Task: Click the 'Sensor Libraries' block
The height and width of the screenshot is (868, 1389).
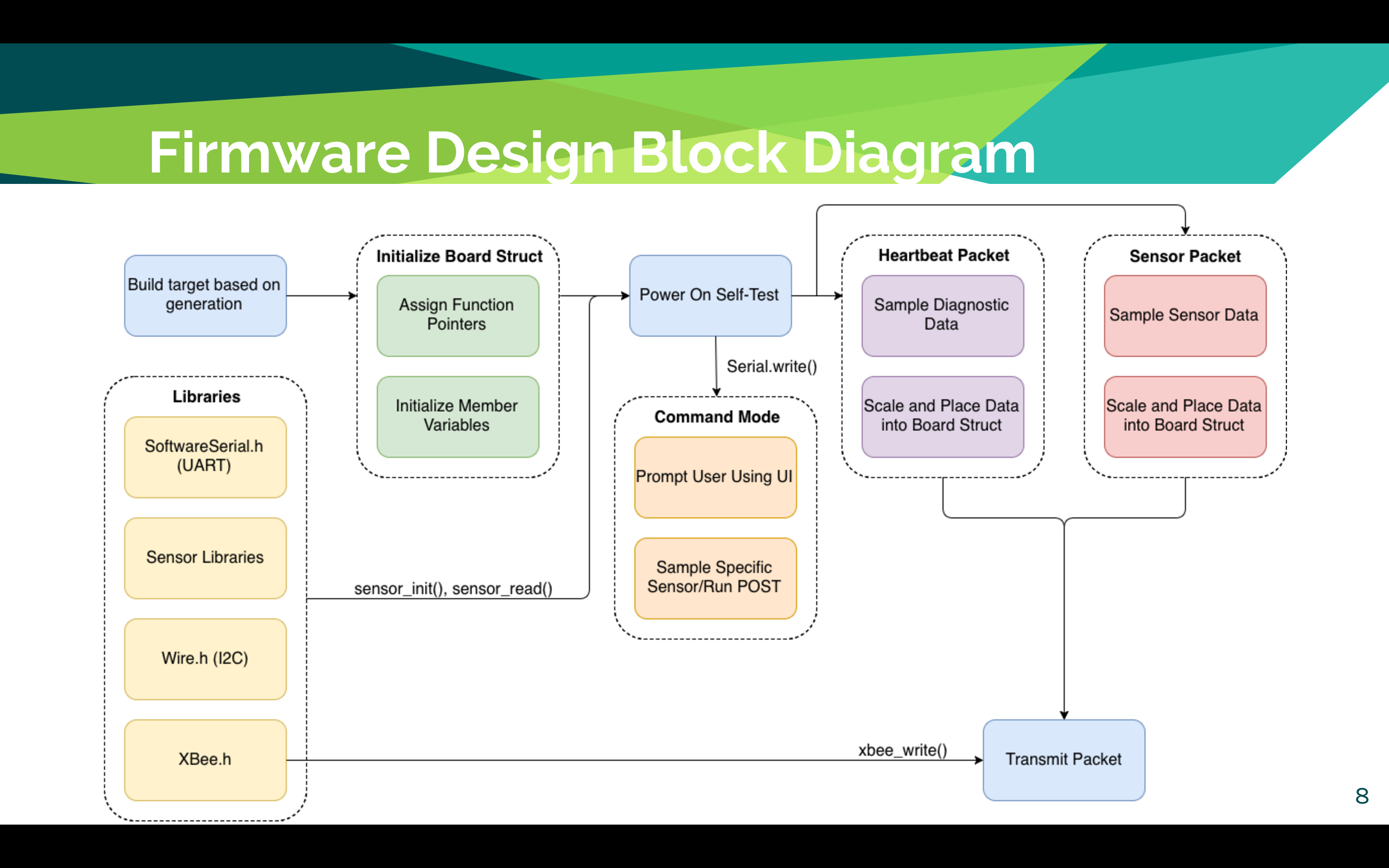Action: [205, 558]
